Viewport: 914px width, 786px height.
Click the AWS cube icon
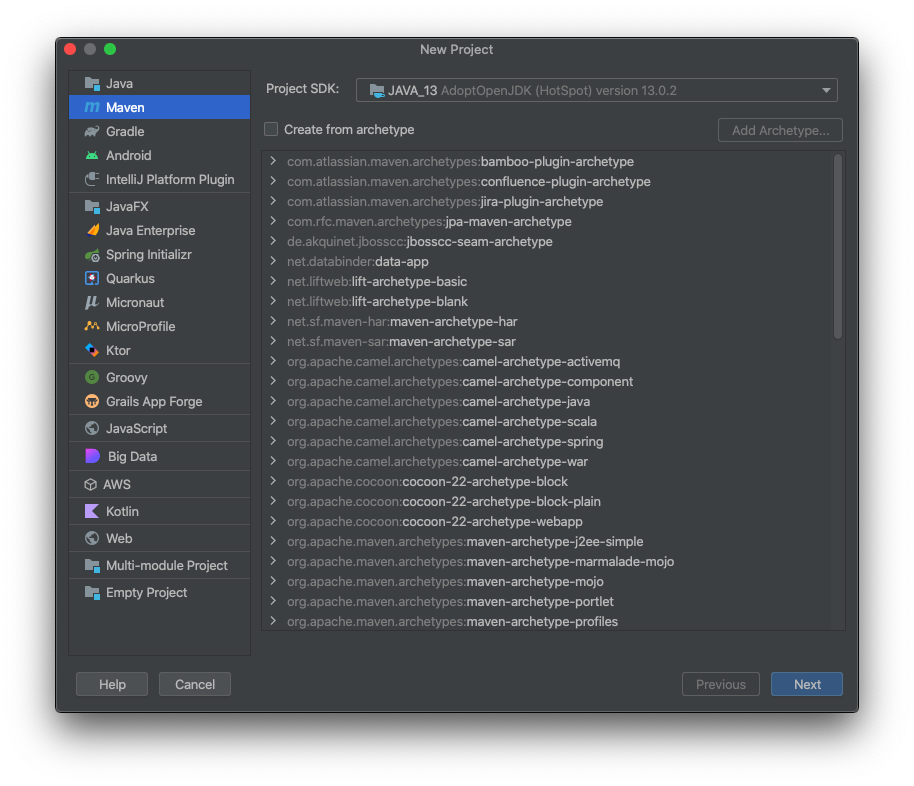pos(90,484)
